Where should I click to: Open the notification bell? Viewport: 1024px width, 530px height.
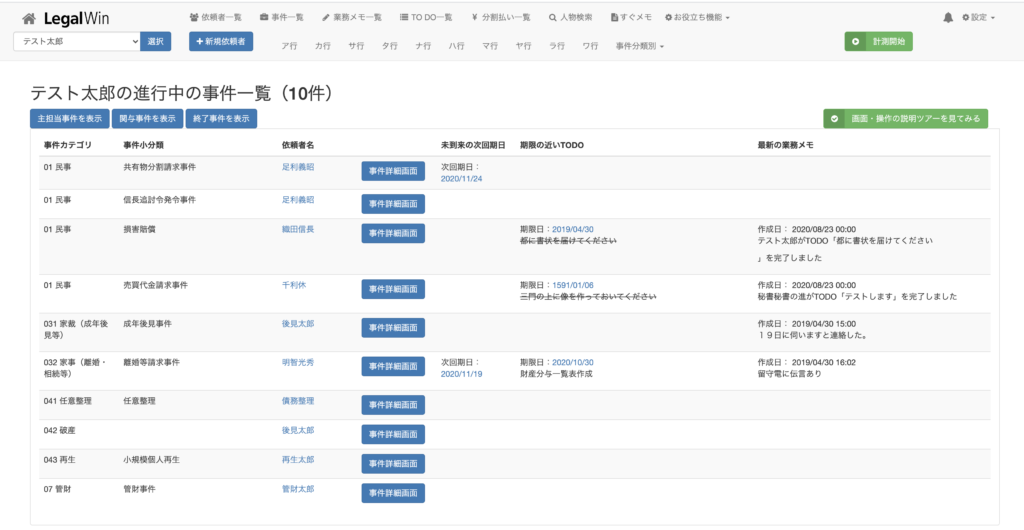[x=948, y=18]
